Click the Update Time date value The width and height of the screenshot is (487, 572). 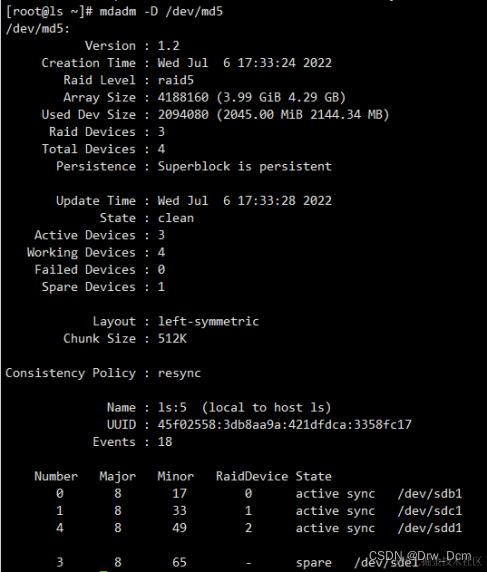coord(245,201)
